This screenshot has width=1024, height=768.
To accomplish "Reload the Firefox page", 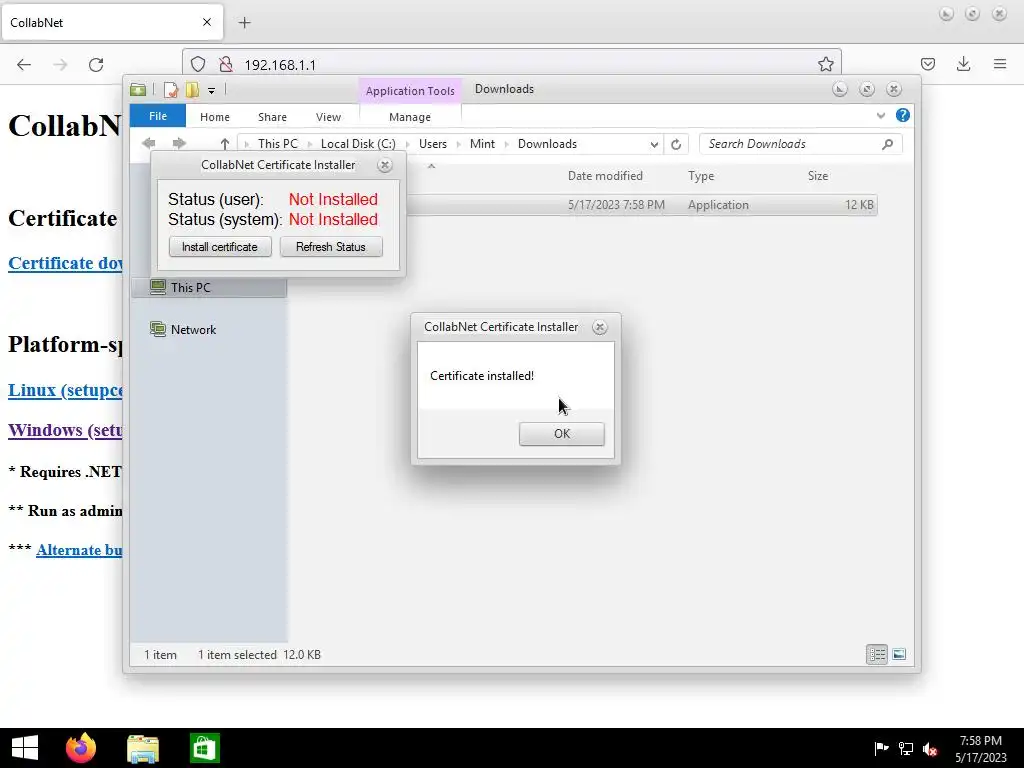I will click(x=96, y=64).
